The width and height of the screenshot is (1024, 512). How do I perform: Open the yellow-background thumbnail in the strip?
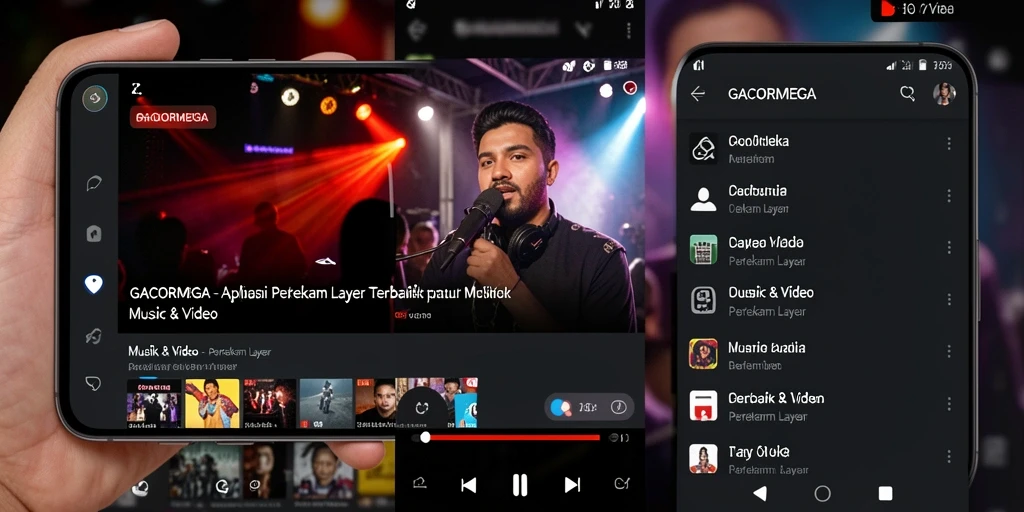coord(212,403)
